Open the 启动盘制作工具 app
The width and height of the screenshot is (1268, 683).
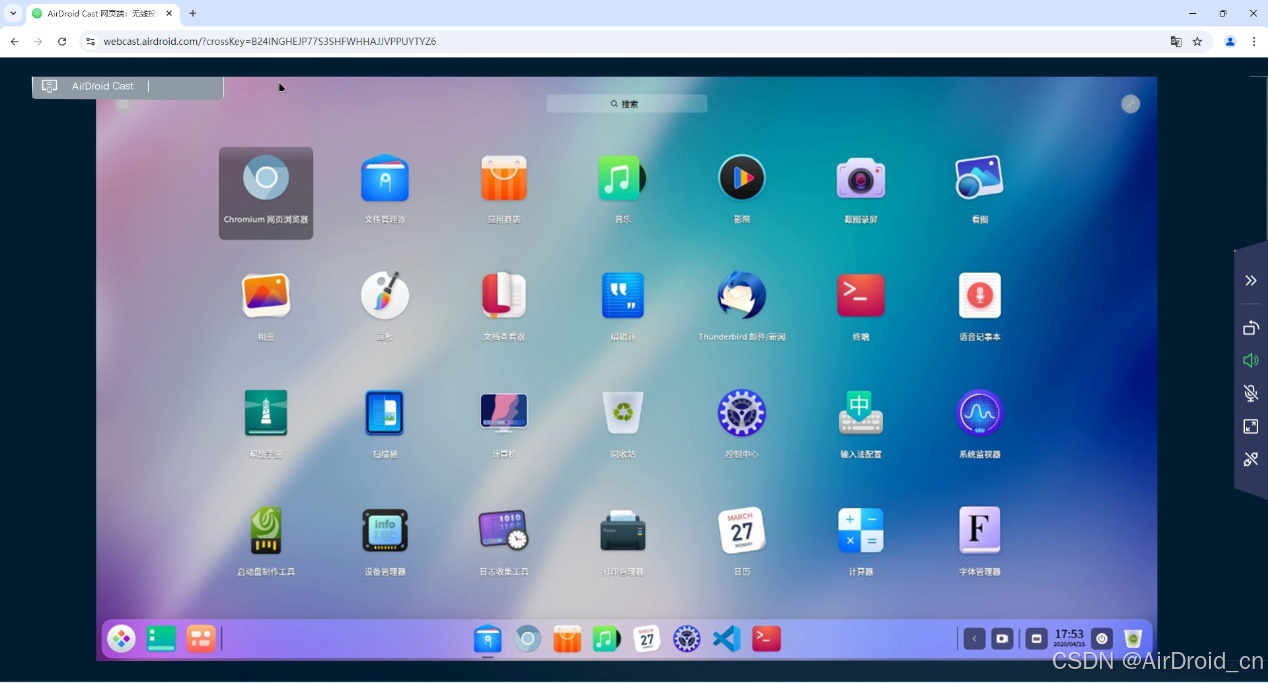(x=266, y=530)
